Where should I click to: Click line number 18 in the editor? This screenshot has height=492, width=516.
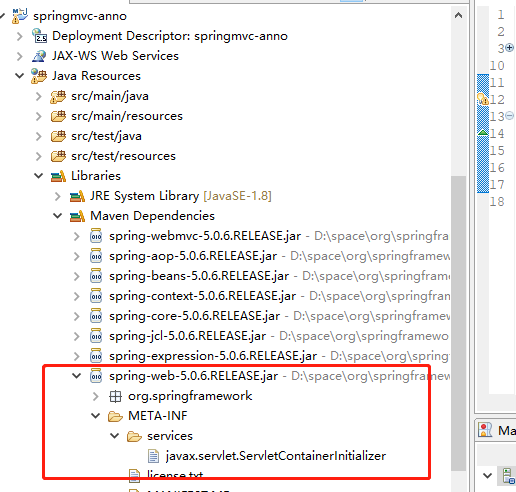coord(497,202)
